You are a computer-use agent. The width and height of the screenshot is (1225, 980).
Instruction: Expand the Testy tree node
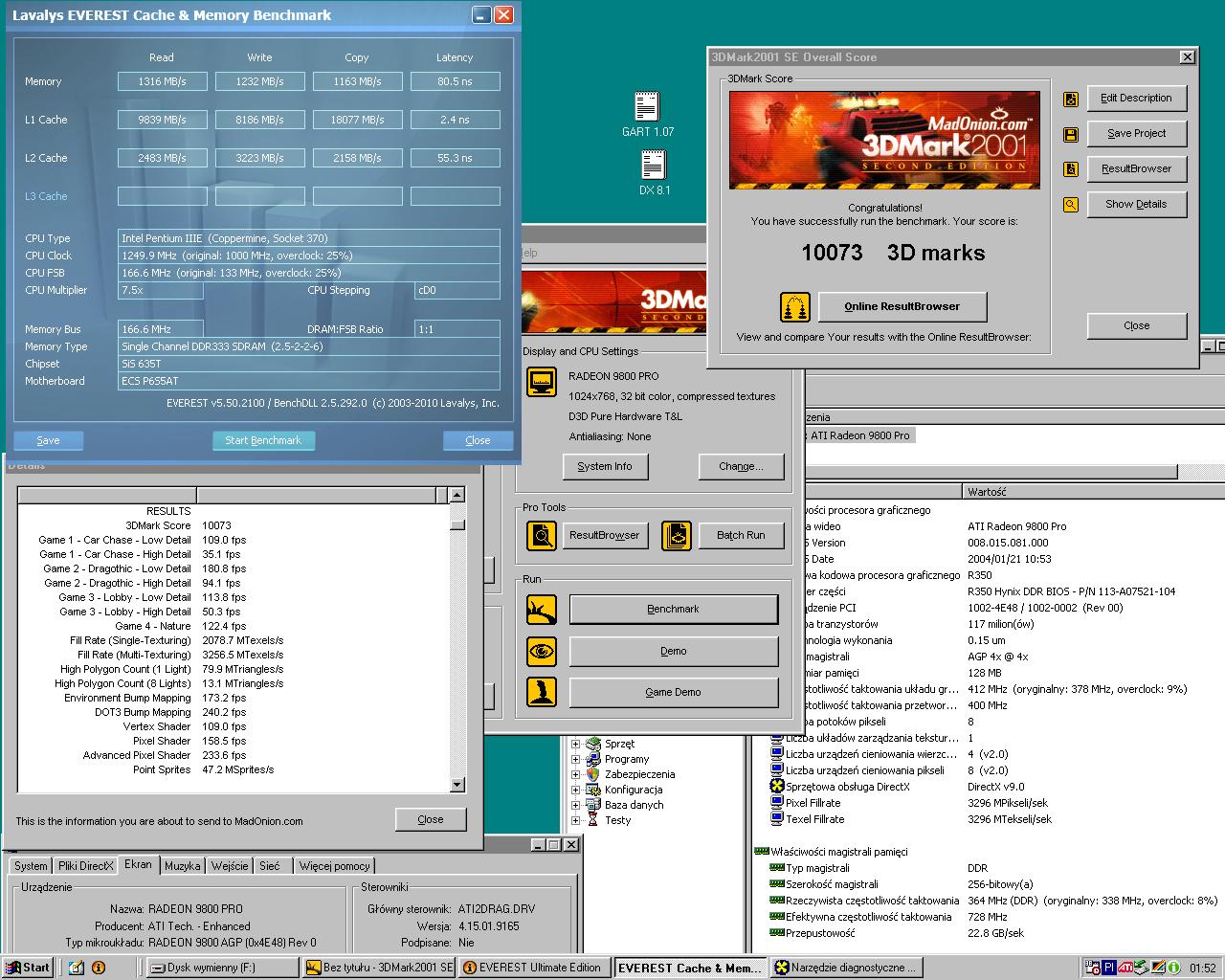(576, 820)
